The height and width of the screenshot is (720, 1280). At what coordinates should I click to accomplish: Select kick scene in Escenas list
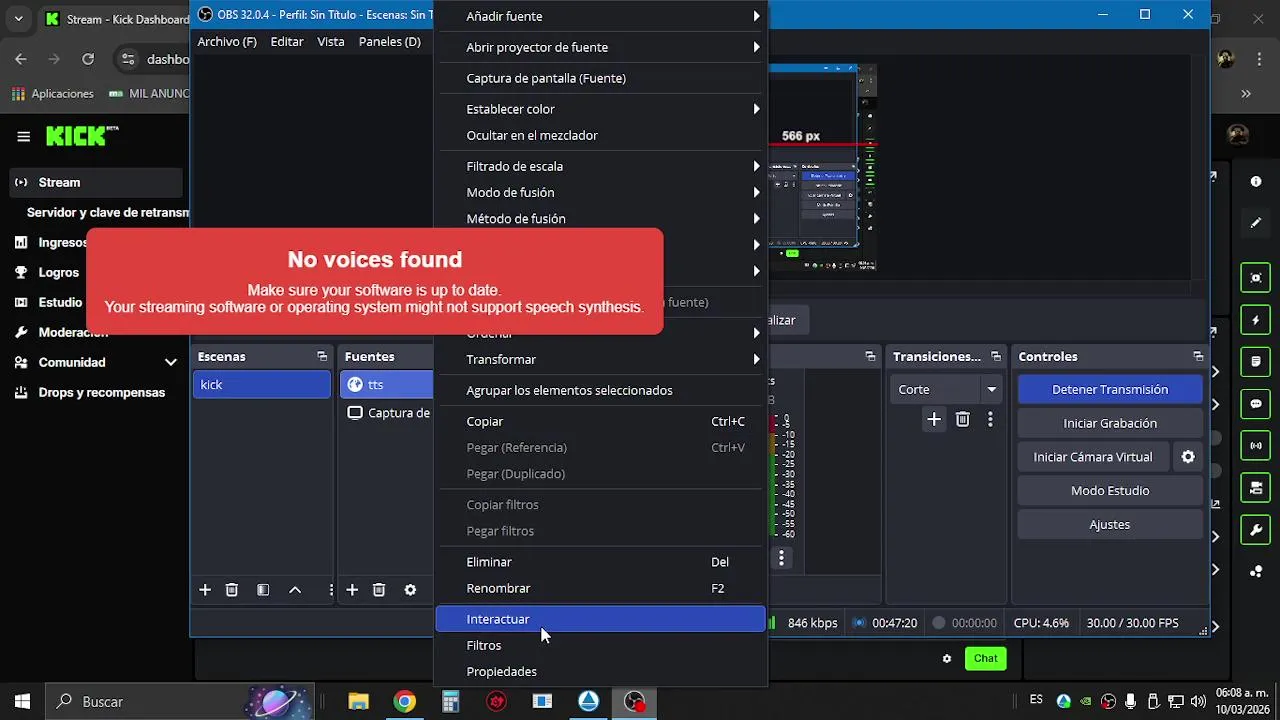[x=262, y=384]
